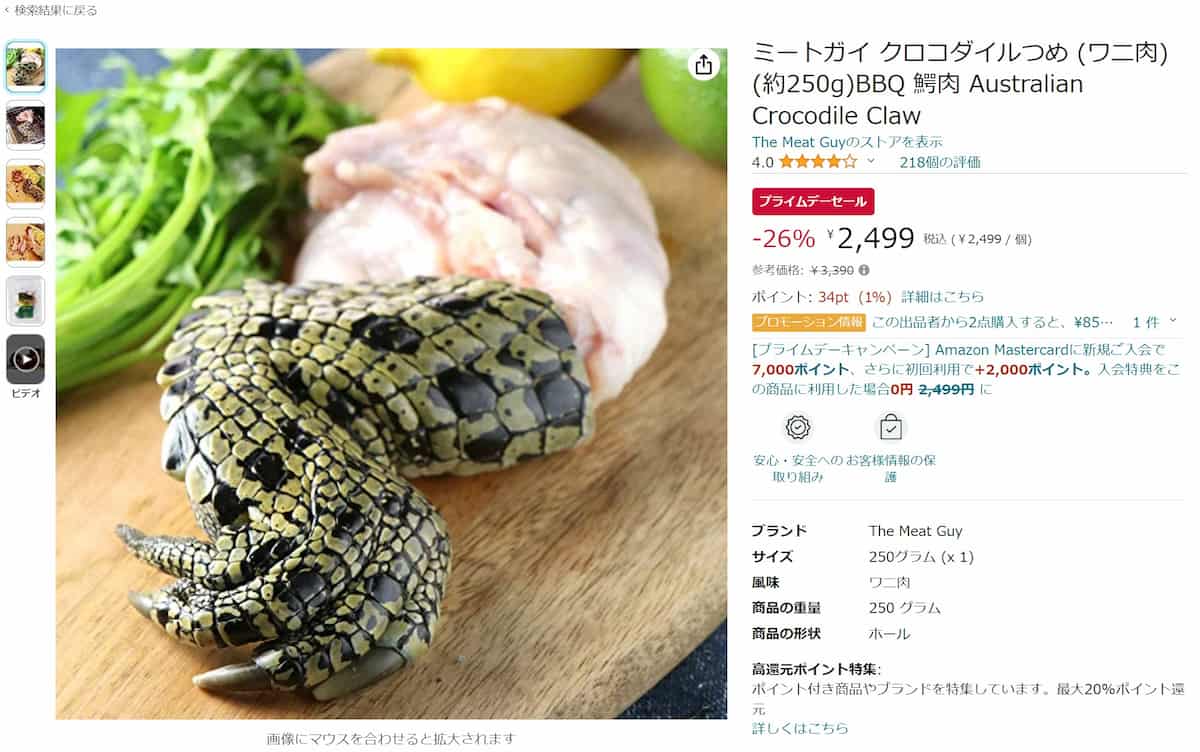This screenshot has height=752, width=1200.
Task: Click the safety initiatives badge icon
Action: click(x=797, y=428)
